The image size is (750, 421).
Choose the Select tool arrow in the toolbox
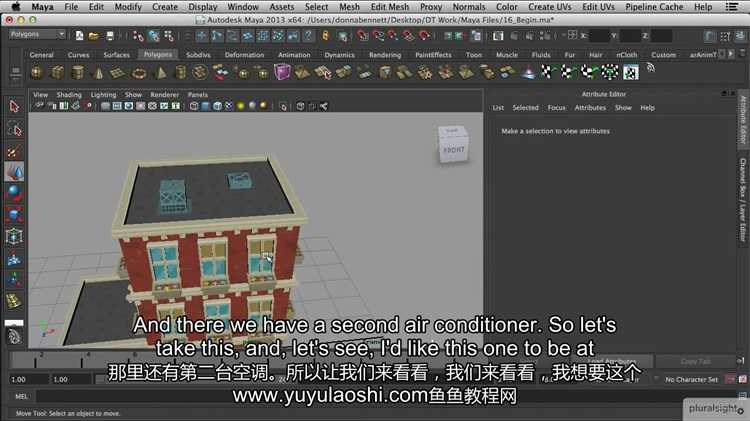coord(14,107)
